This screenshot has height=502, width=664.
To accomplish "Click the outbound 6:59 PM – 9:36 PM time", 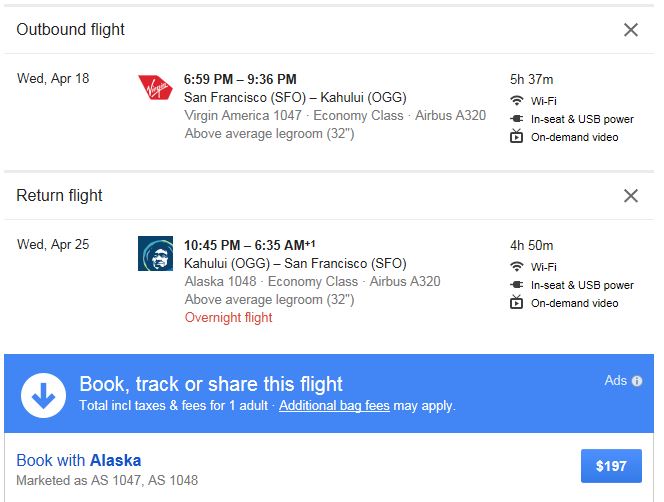I will (240, 80).
